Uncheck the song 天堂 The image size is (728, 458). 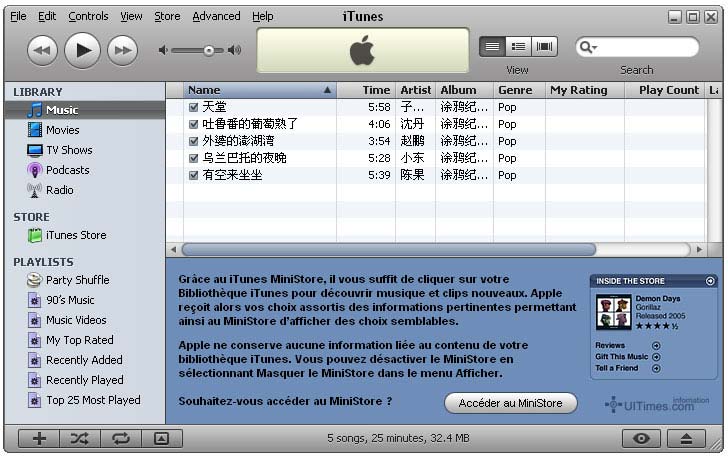click(194, 107)
